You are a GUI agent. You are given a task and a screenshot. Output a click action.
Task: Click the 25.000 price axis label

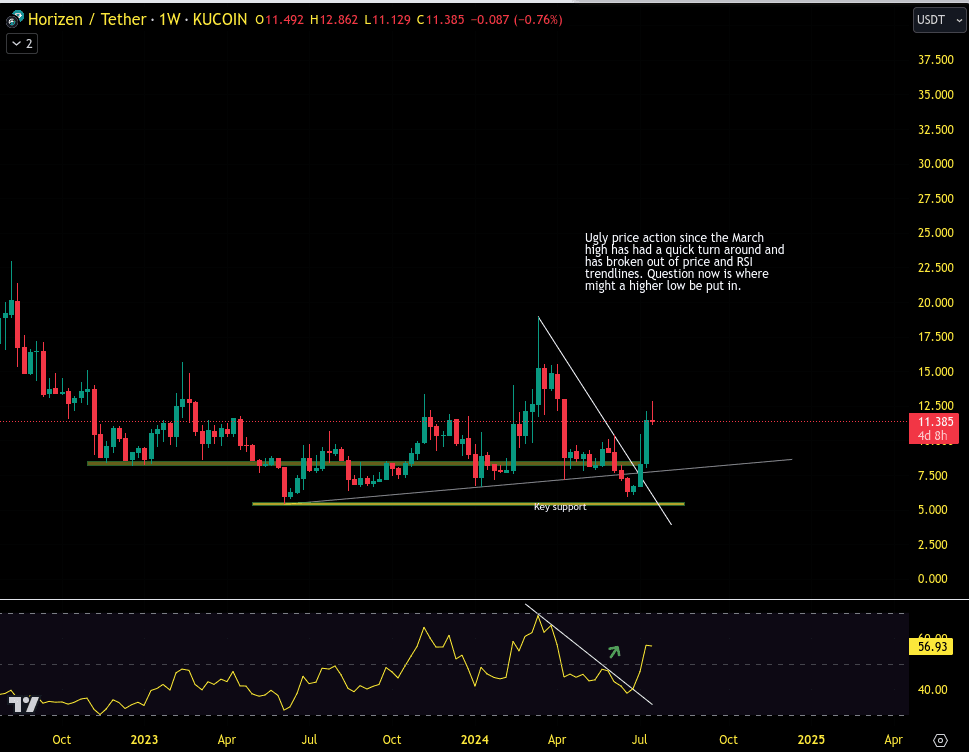coord(935,233)
